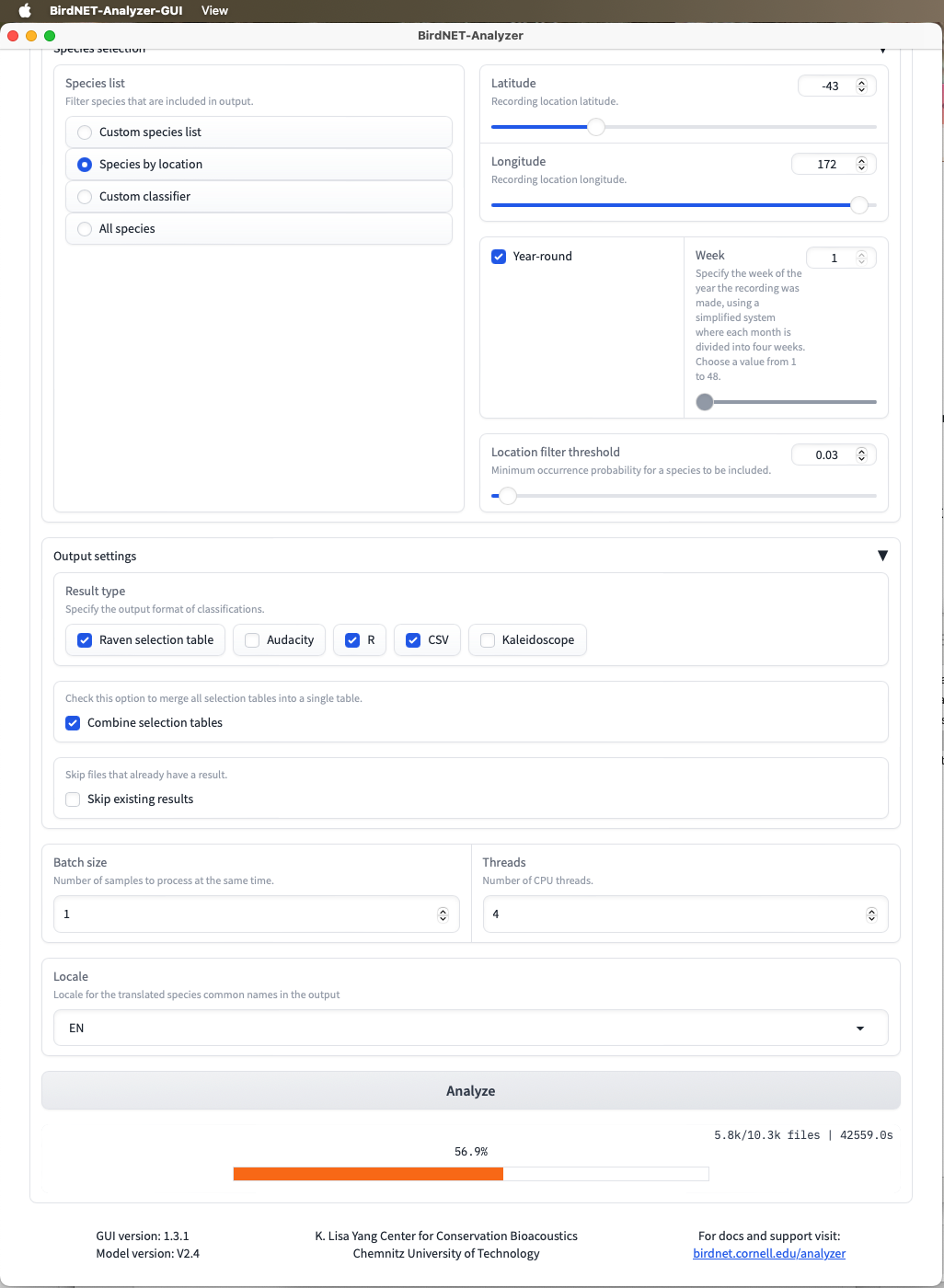
Task: Click 'Chemnitz University of Technology' text
Action: 446,1254
